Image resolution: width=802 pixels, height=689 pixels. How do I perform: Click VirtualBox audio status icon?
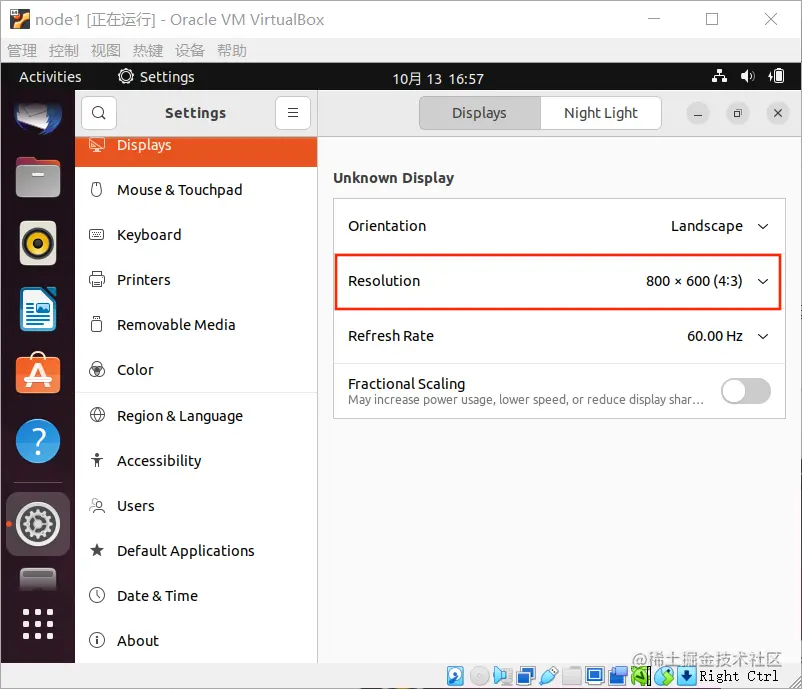coord(503,676)
